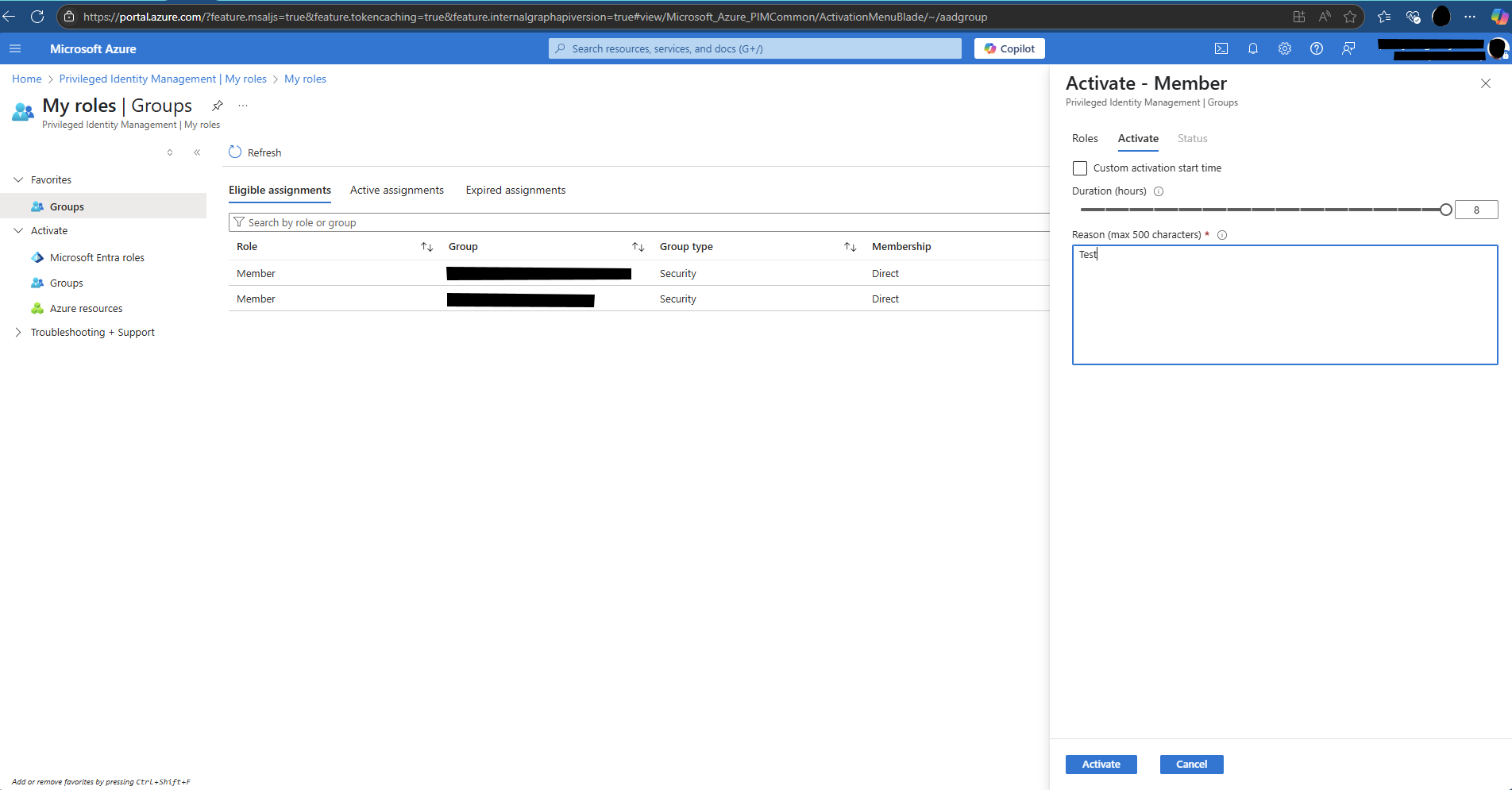Screen dimensions: 1512x790
Task: Click the Reason text area
Action: coord(1285,305)
